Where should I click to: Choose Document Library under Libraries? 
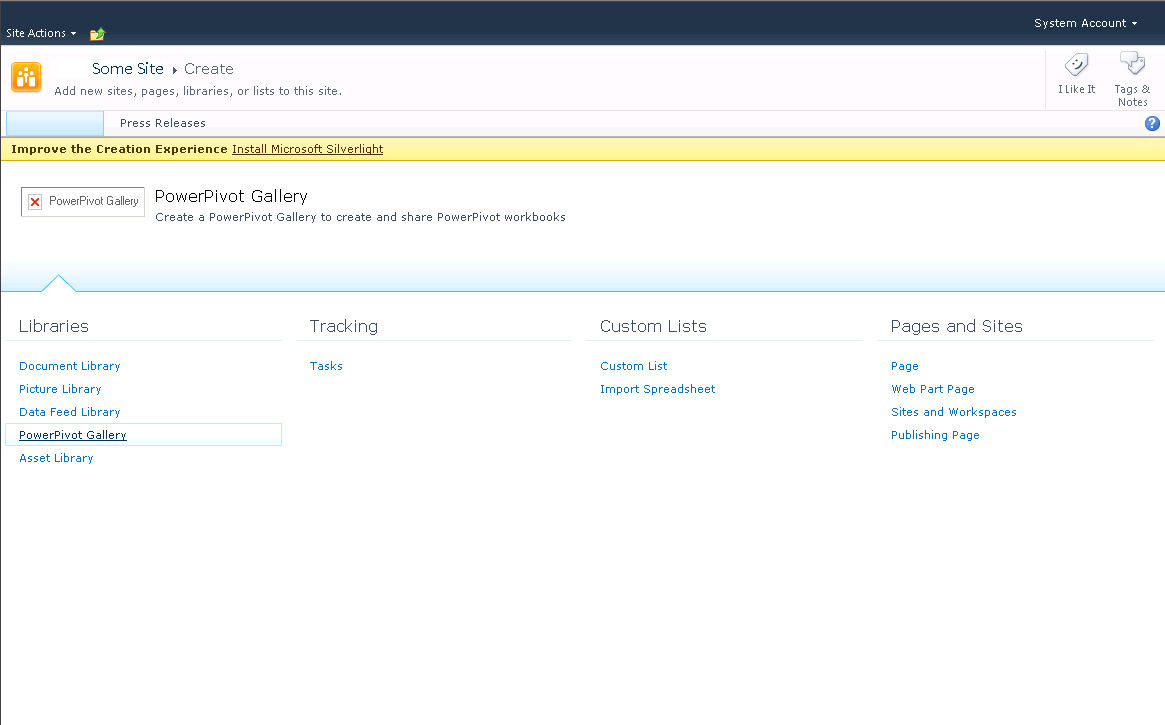click(x=70, y=366)
